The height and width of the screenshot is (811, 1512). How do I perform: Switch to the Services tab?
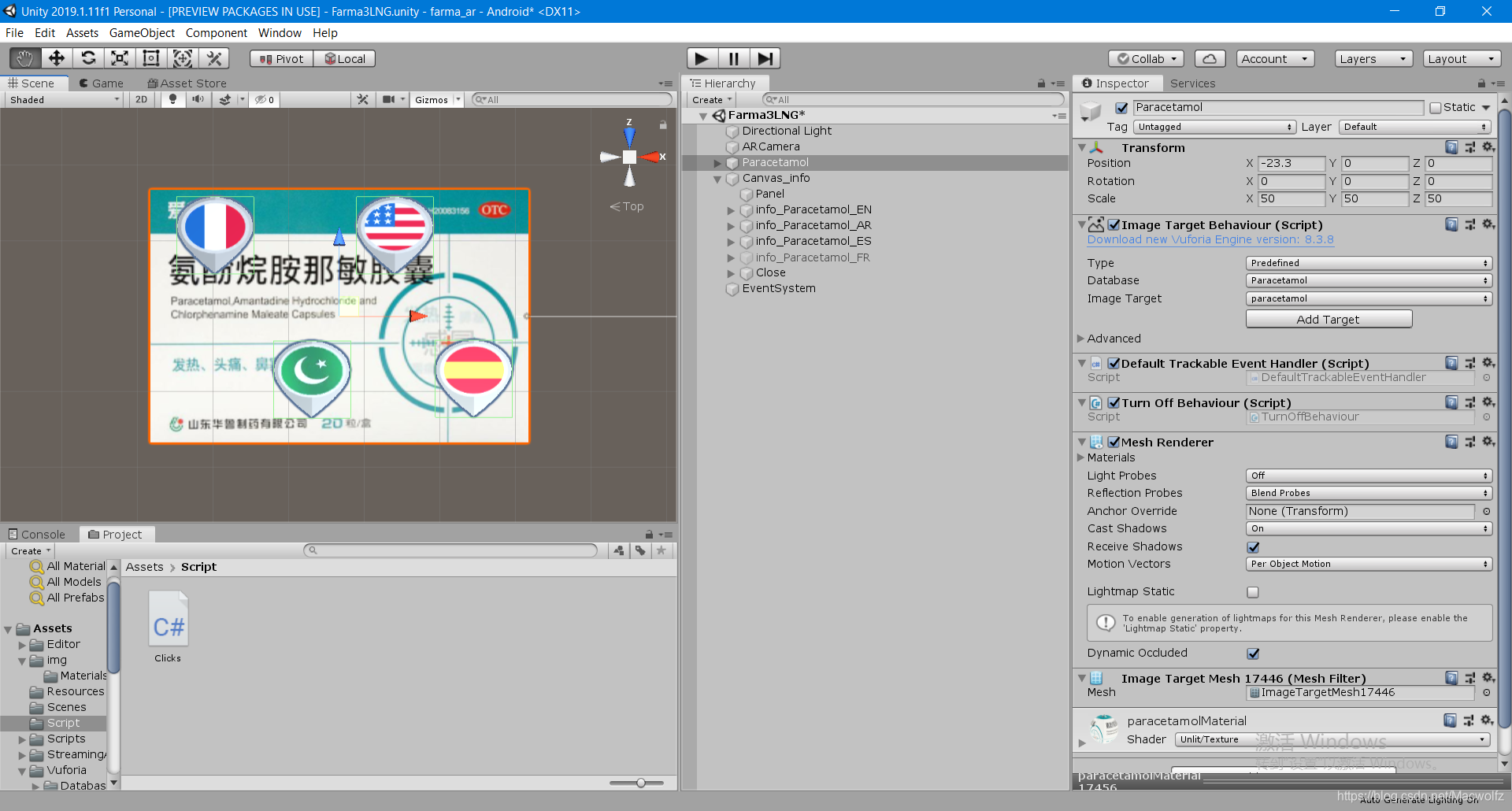click(1192, 83)
